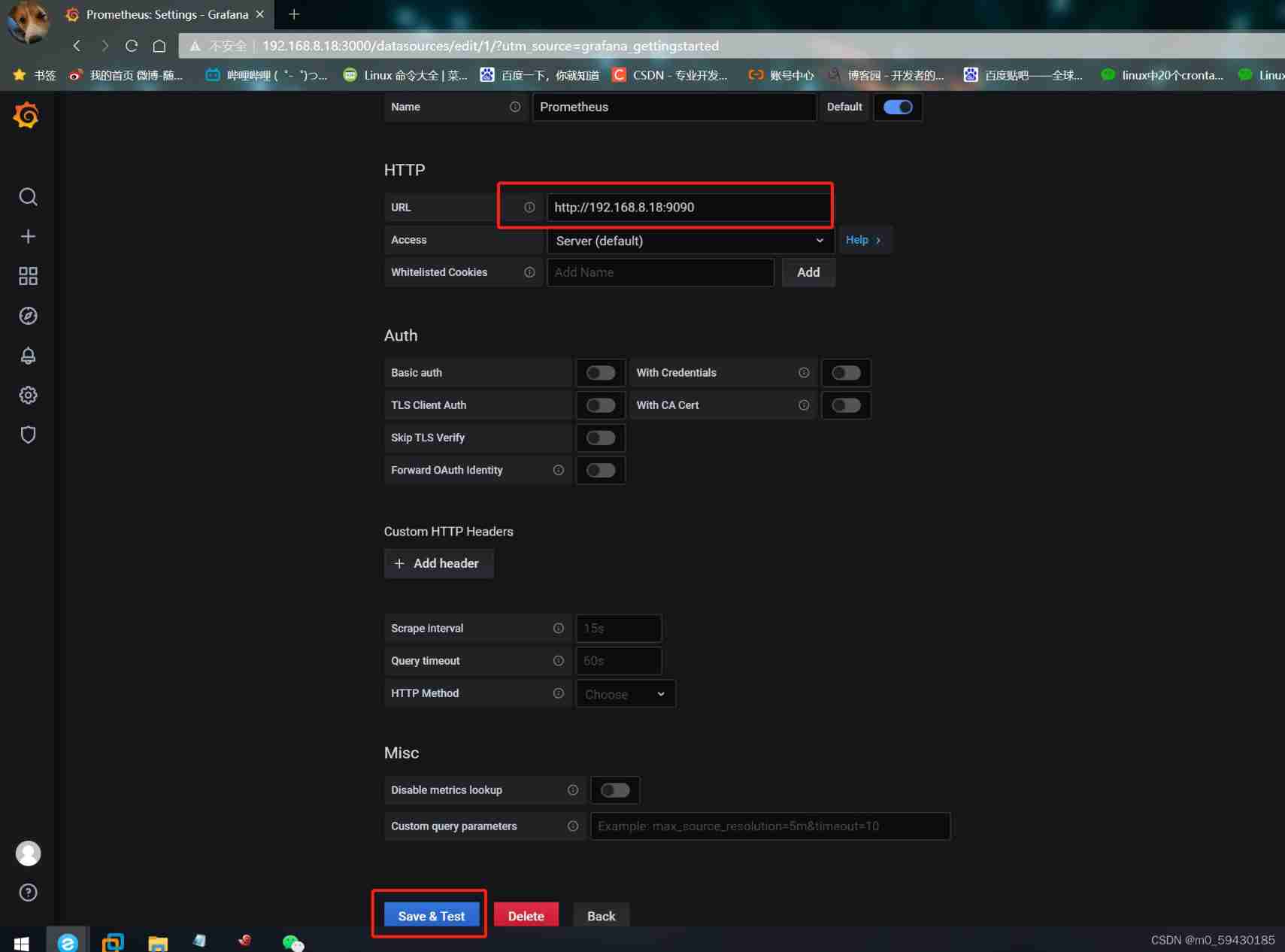Click the Save & Test button
1285x952 pixels.
pos(431,916)
